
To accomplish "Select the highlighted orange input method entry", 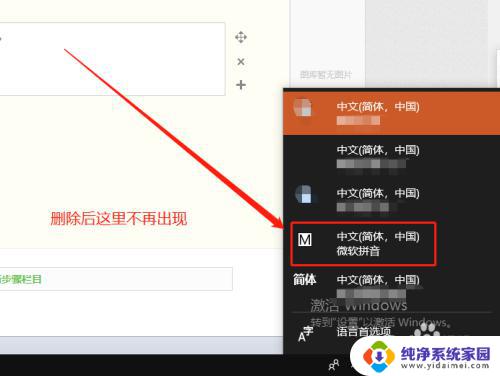I will (x=391, y=112).
